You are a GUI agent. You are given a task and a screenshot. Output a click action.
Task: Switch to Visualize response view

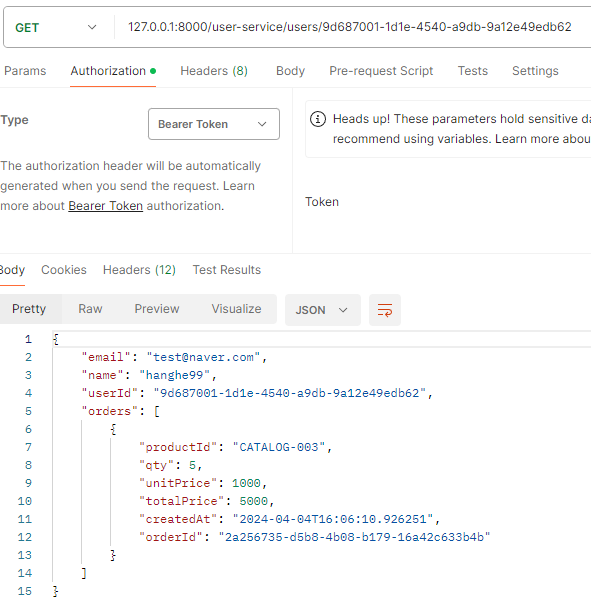coord(236,309)
